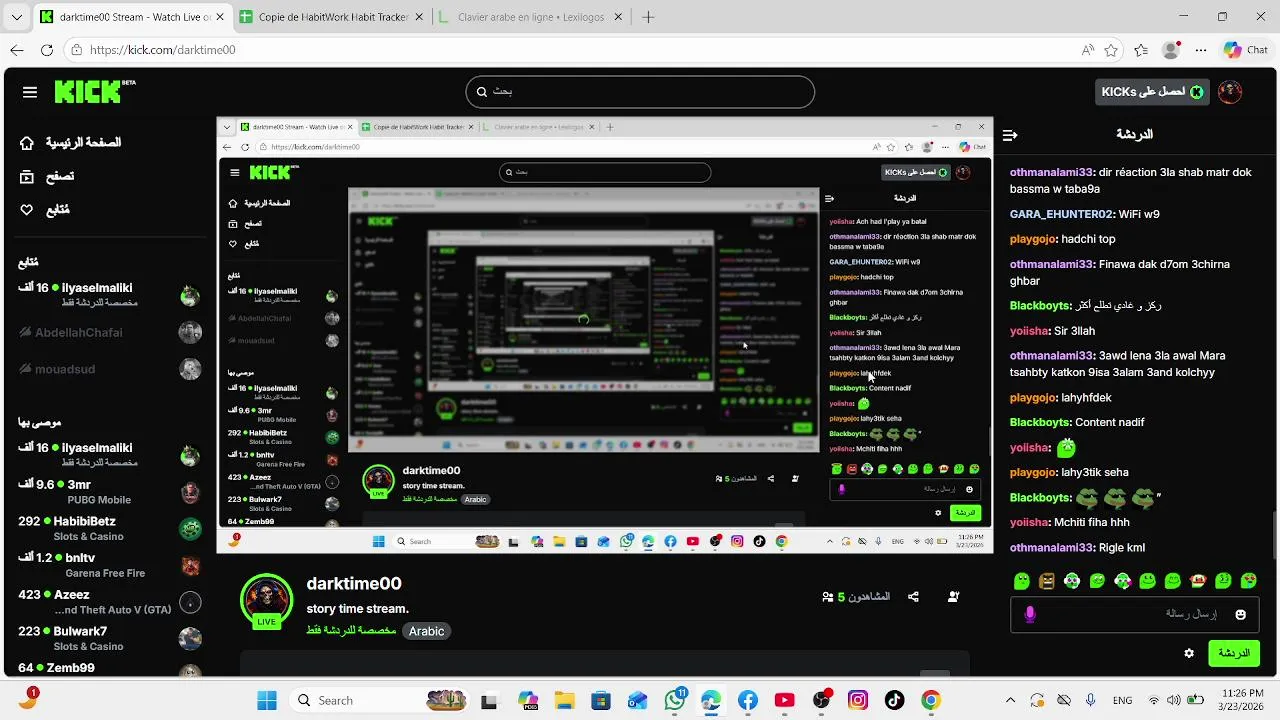Collapse the chat panel using arrow icon
The image size is (1280, 720).
click(x=1010, y=134)
